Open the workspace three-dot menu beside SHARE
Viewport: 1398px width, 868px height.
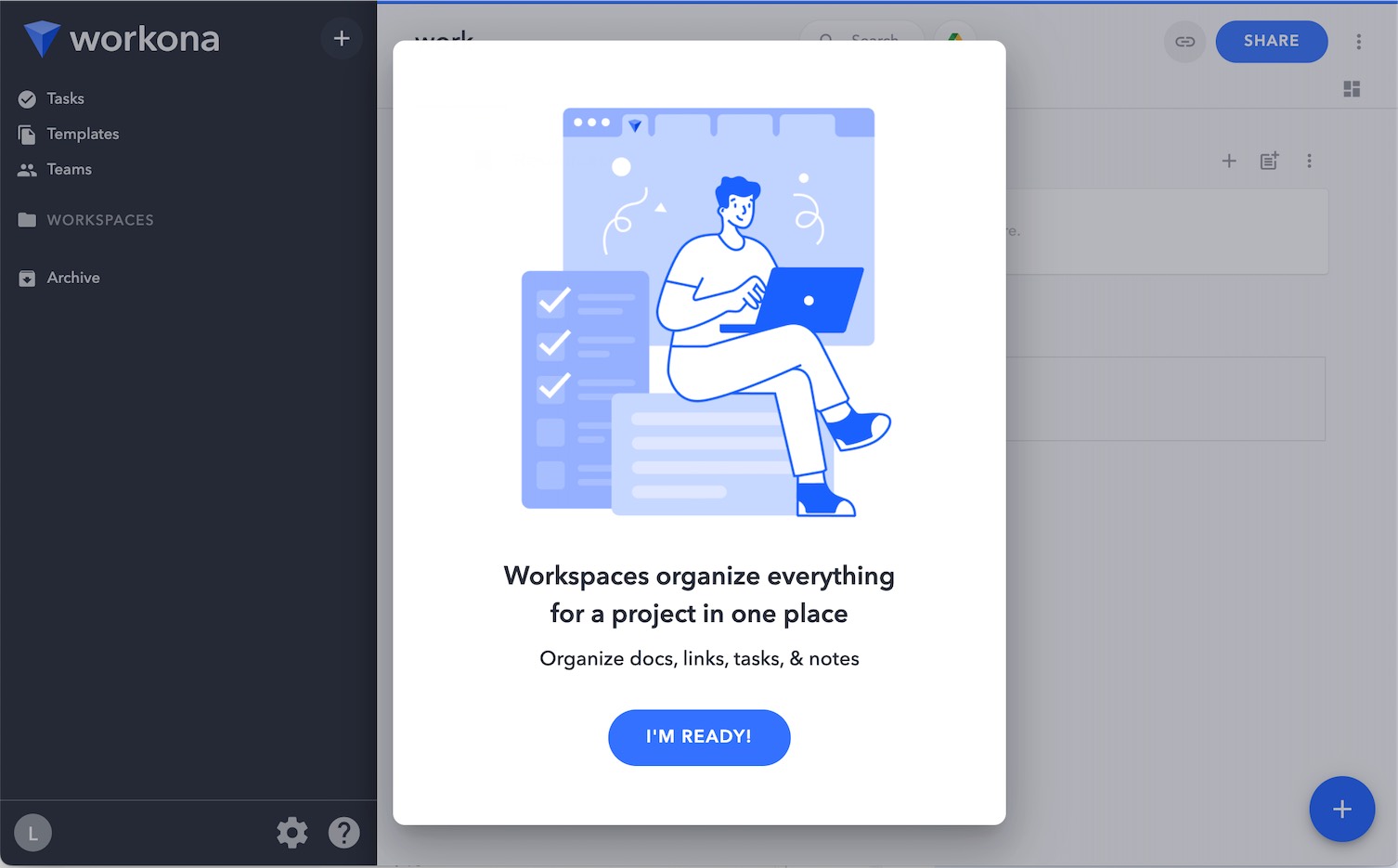[x=1358, y=42]
